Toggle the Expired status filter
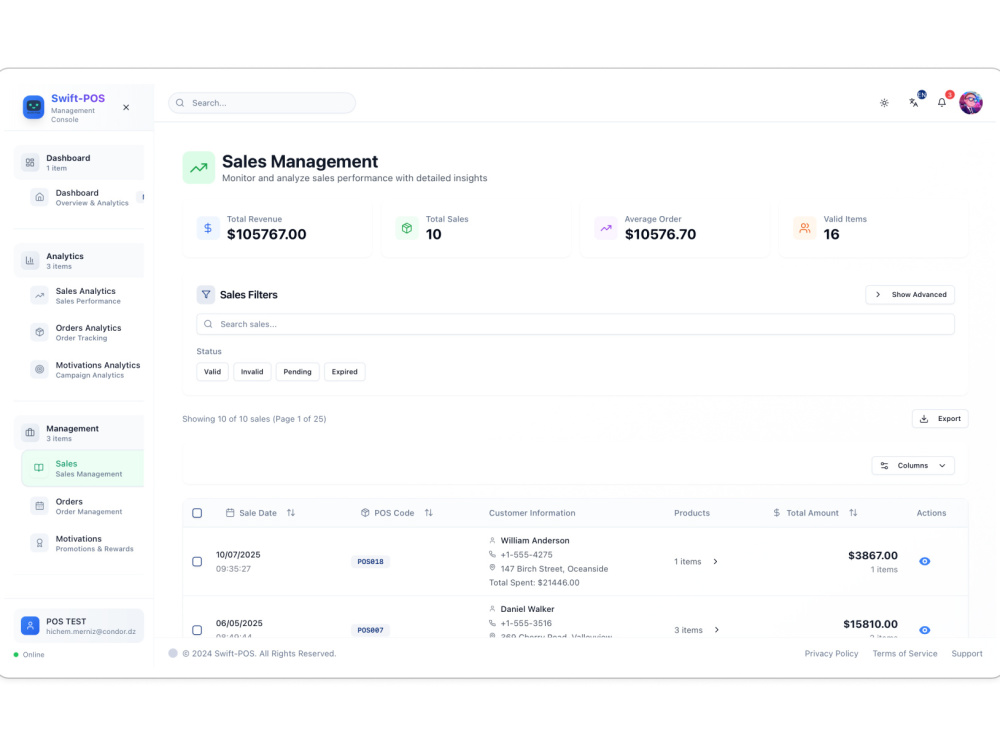The height and width of the screenshot is (750, 1000). click(344, 372)
